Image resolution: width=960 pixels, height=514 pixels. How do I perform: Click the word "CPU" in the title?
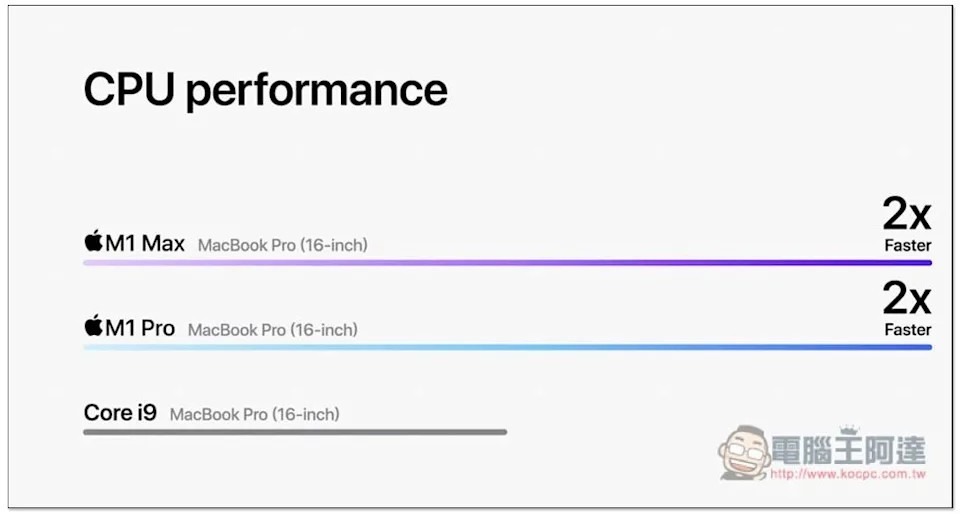coord(129,90)
